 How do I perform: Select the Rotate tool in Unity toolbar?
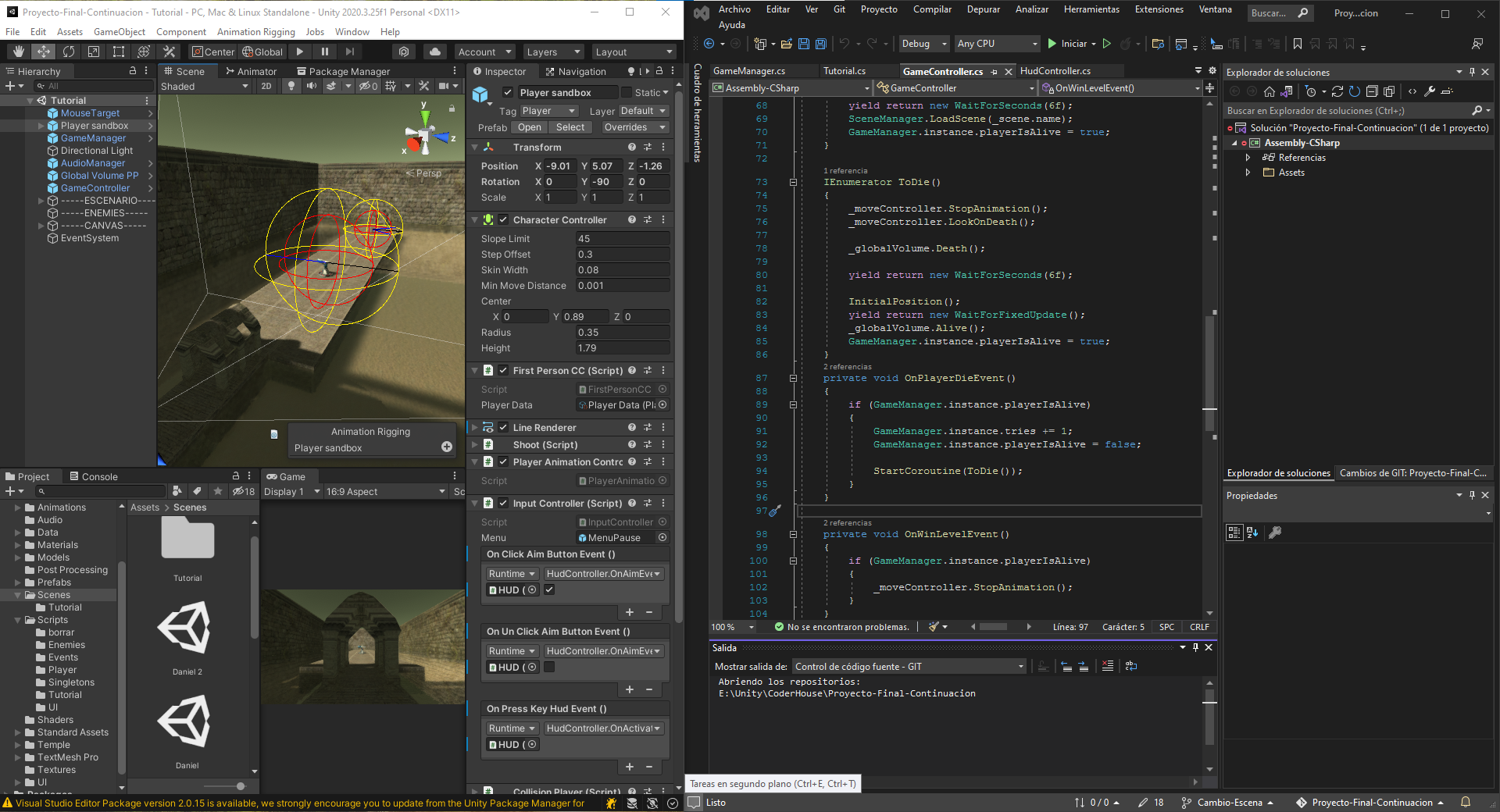(69, 52)
